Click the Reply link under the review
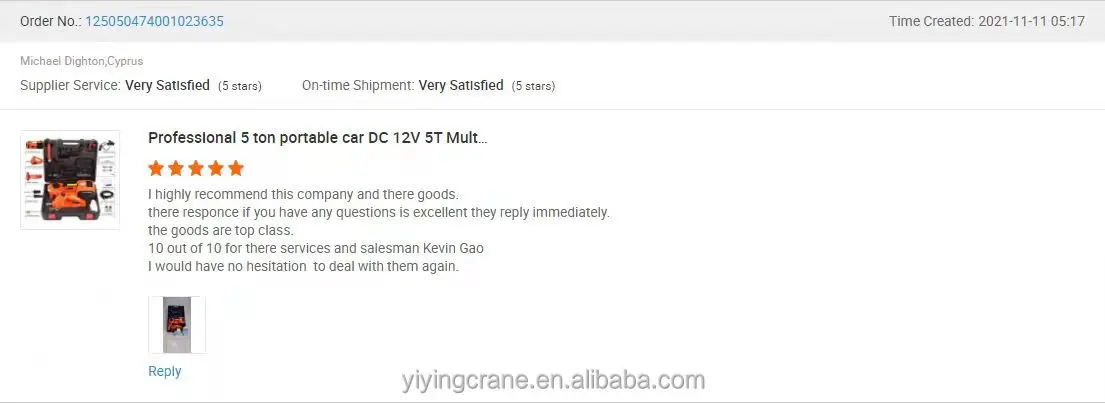 point(165,371)
